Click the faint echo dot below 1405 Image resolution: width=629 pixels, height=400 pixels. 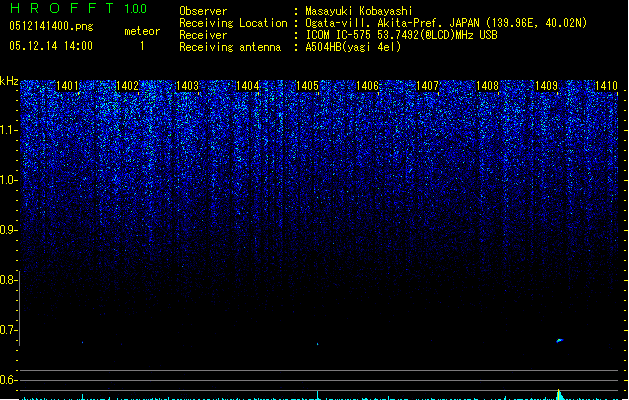coord(318,344)
